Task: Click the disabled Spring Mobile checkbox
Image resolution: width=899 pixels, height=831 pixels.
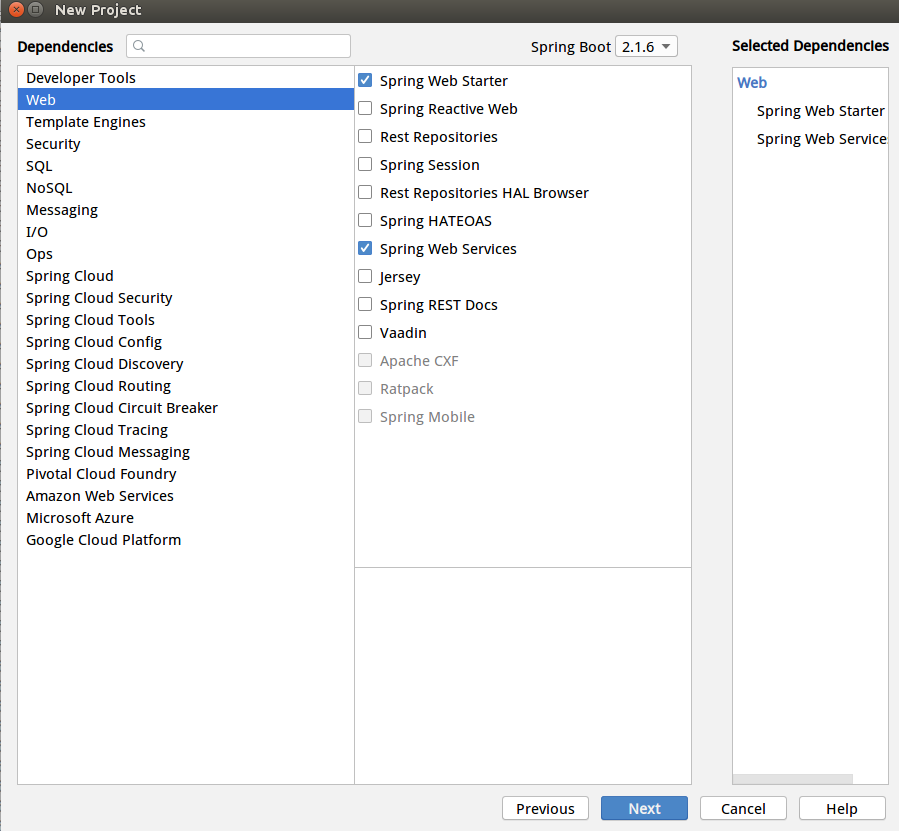Action: pos(365,416)
